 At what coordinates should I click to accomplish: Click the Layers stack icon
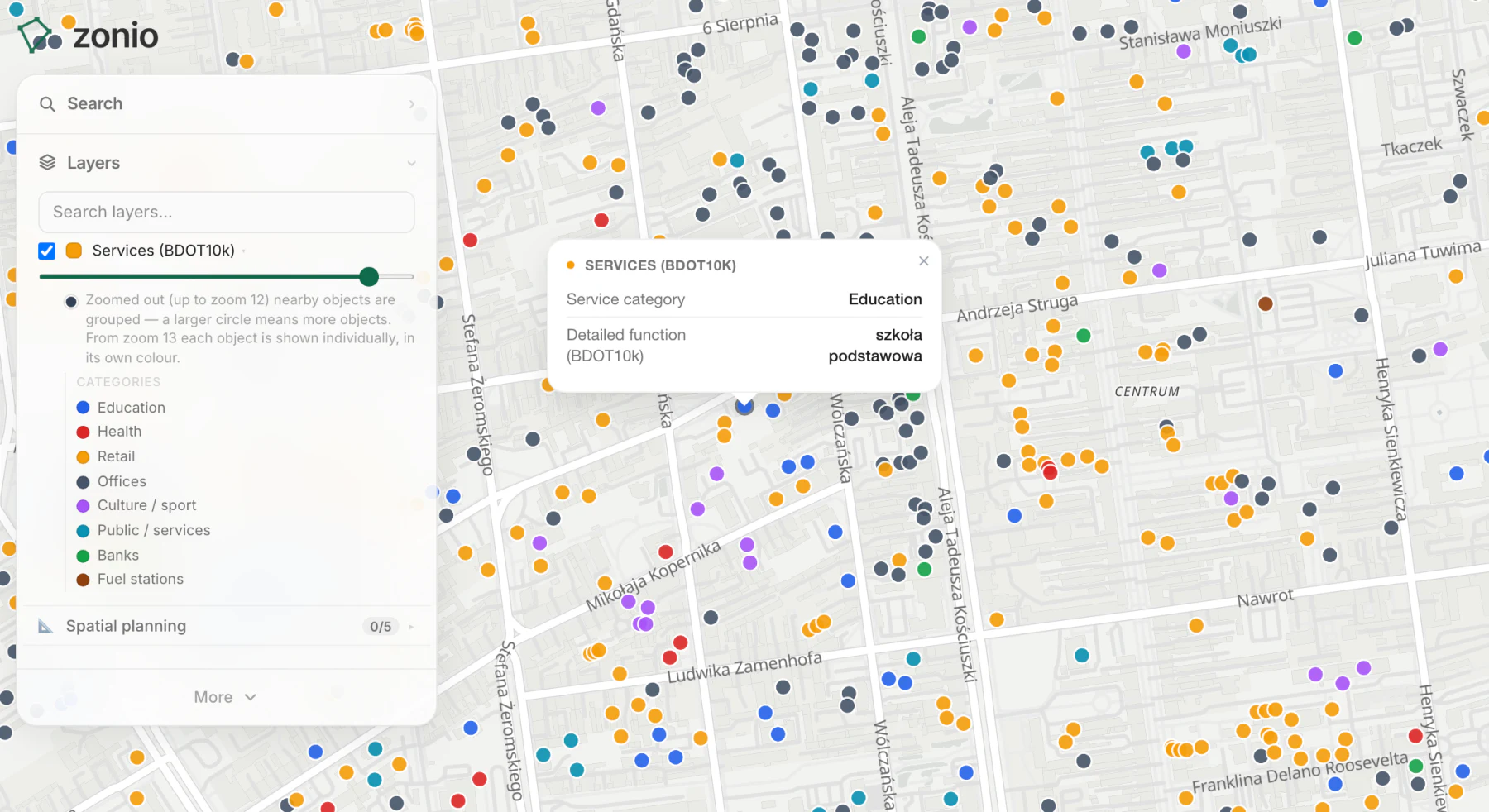[x=47, y=163]
